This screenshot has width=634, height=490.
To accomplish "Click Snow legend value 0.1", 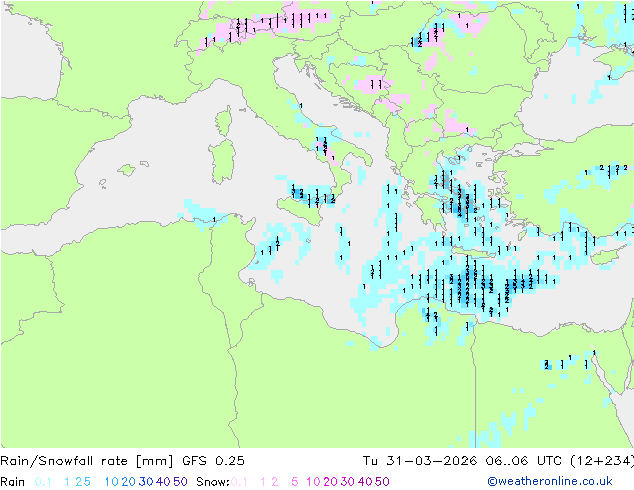I will (x=239, y=482).
